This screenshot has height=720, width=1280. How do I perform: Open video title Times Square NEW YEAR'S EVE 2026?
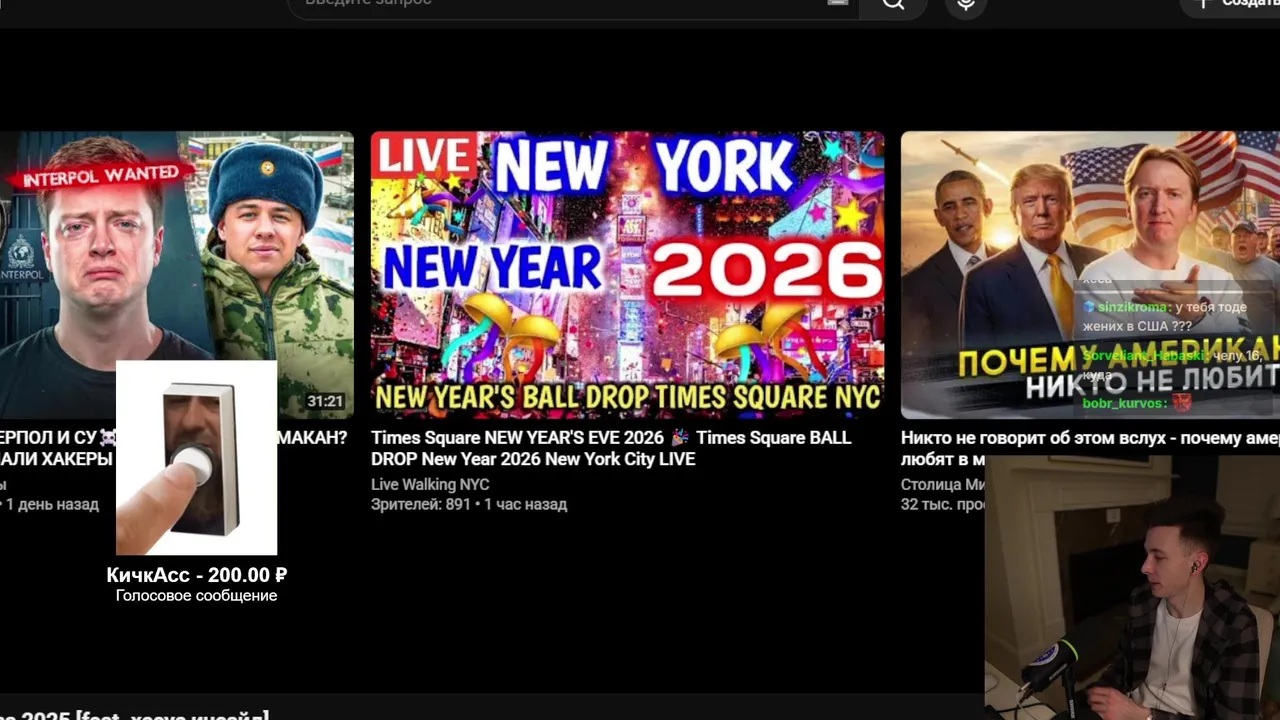611,448
